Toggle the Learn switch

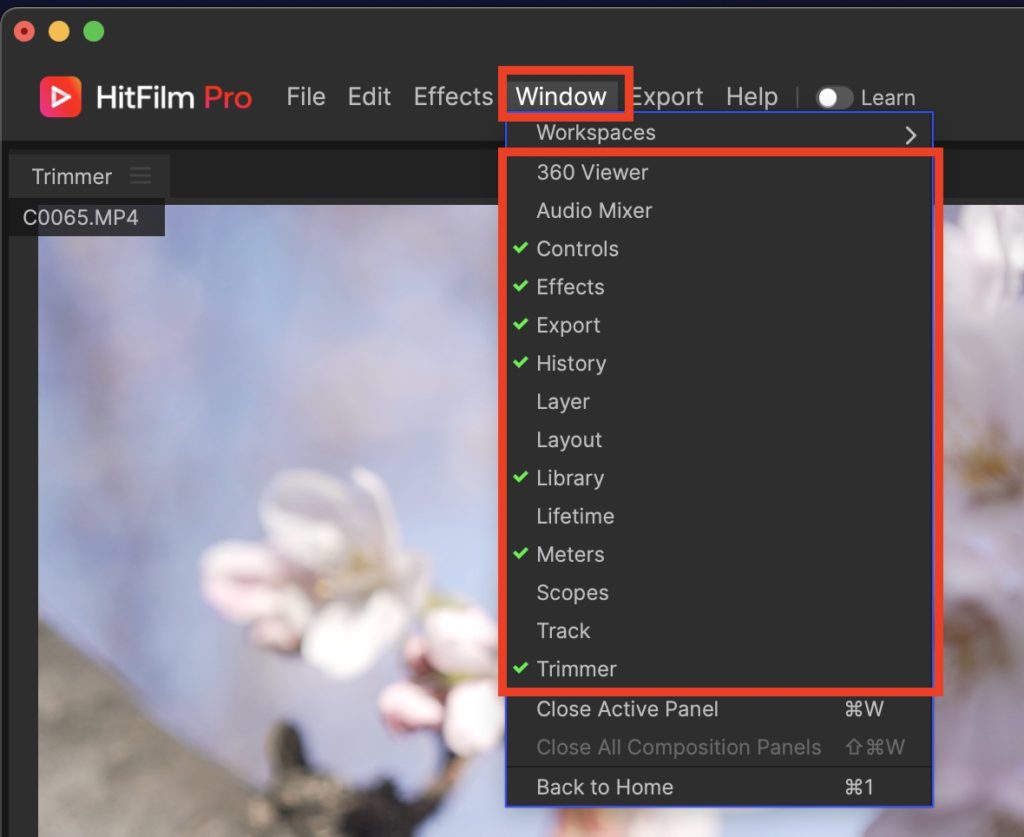tap(834, 98)
